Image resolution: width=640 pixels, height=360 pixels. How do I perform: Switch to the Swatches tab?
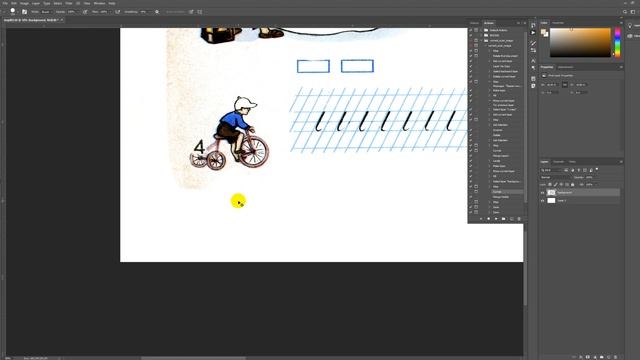[558, 23]
